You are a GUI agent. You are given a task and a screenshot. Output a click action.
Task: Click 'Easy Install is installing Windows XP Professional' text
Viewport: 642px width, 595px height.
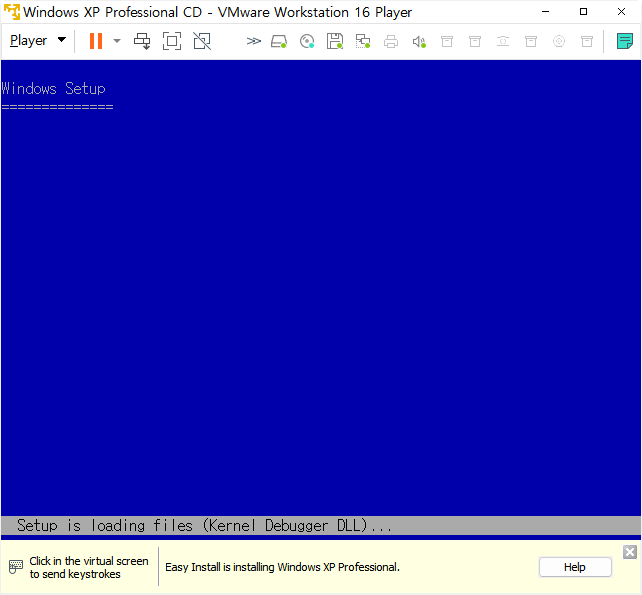(x=282, y=567)
